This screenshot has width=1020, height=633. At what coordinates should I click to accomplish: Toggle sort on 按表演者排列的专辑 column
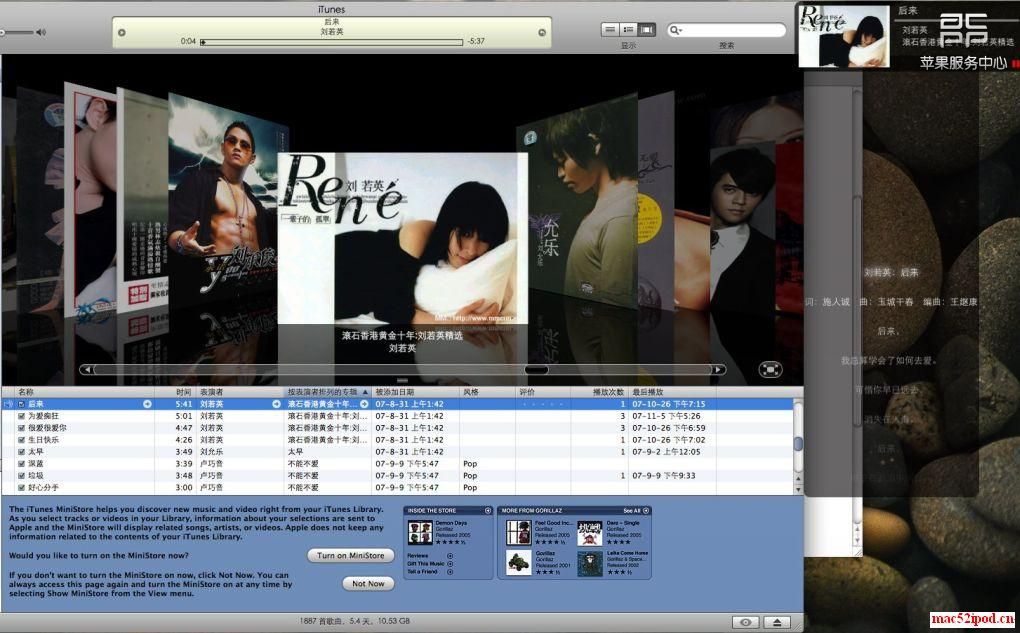coord(328,392)
